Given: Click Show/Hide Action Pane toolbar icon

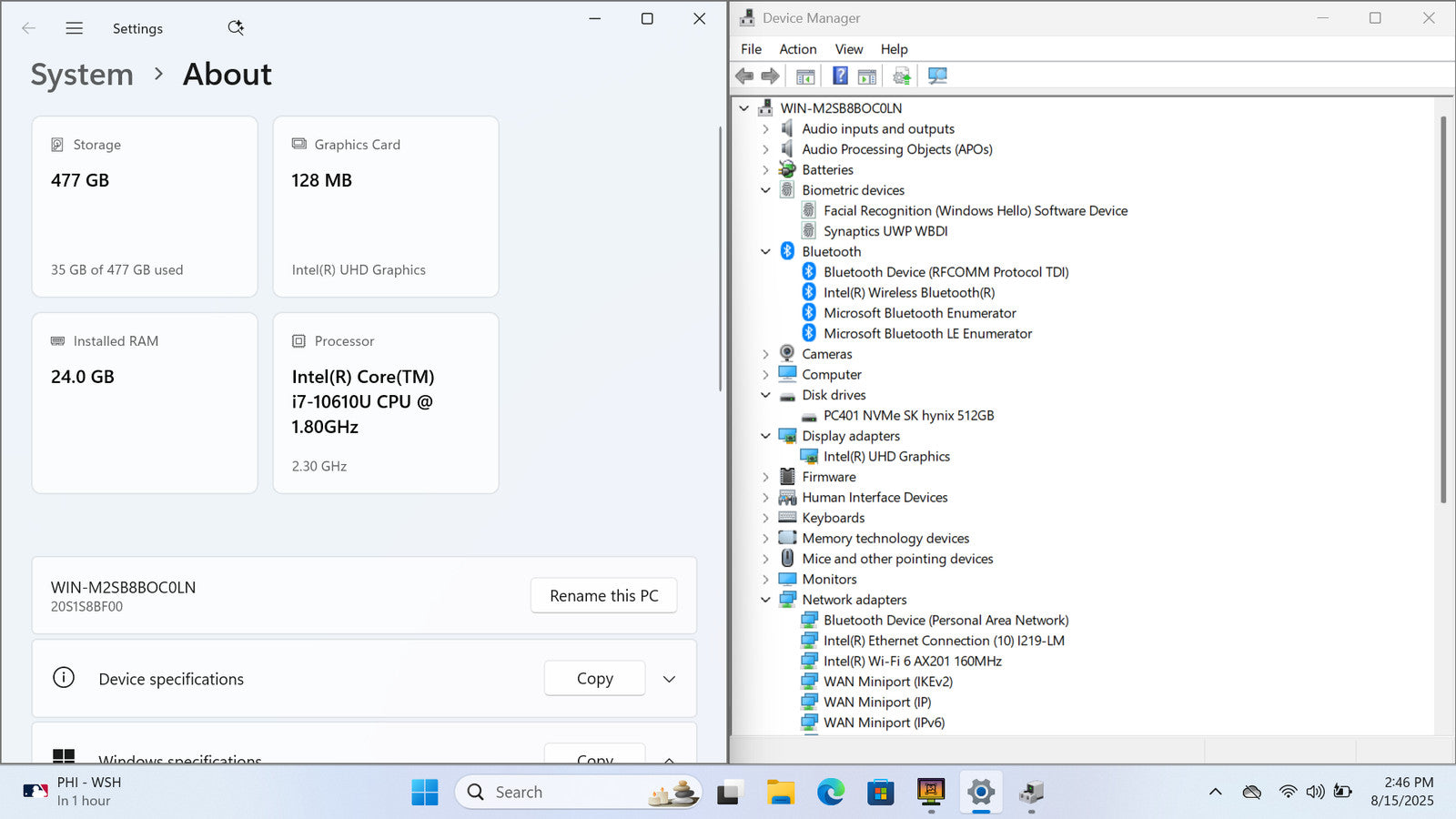Looking at the screenshot, I should (x=867, y=76).
